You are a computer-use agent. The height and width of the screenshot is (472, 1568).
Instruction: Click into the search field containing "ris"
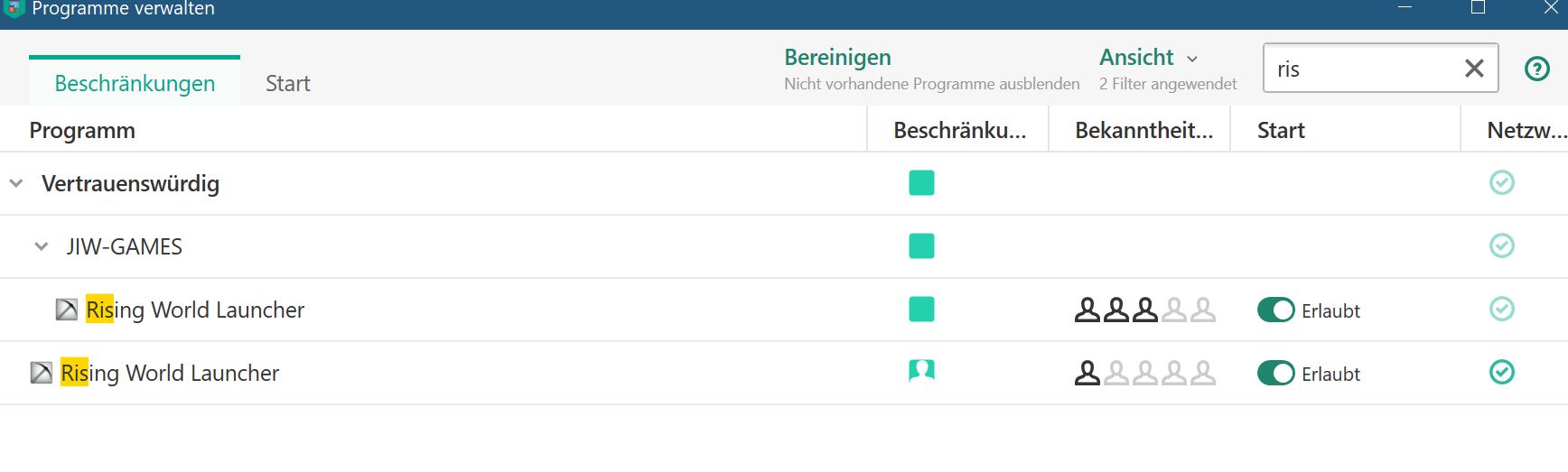click(x=1359, y=69)
